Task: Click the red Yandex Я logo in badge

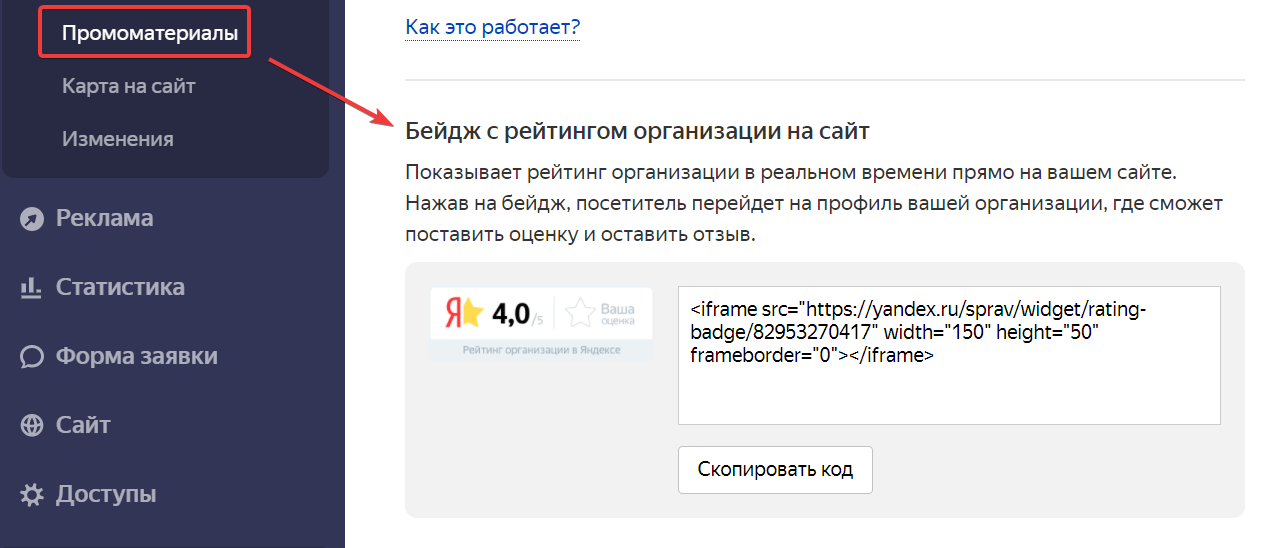Action: point(453,314)
